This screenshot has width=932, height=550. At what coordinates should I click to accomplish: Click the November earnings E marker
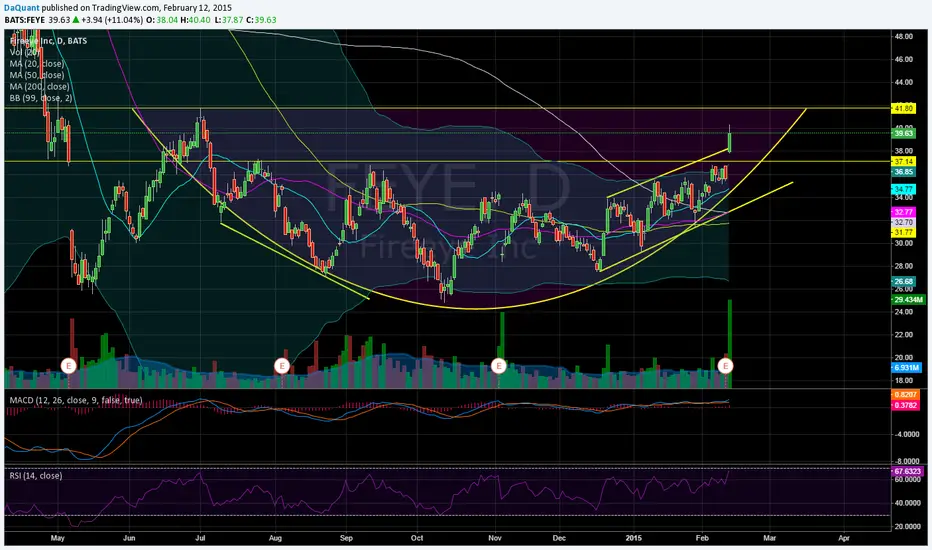(x=499, y=365)
